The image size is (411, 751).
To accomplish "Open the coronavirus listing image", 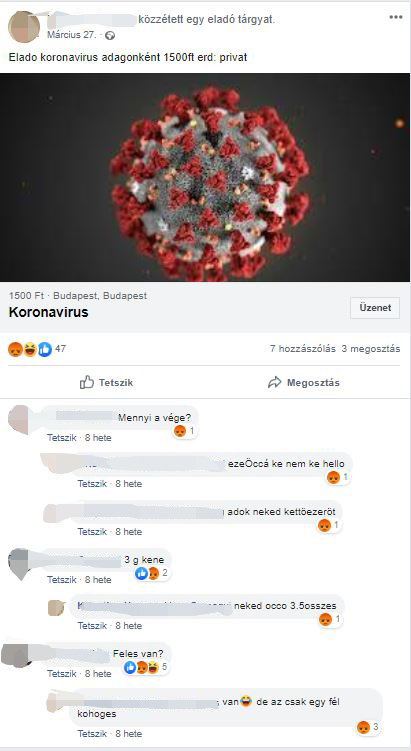I will (205, 177).
